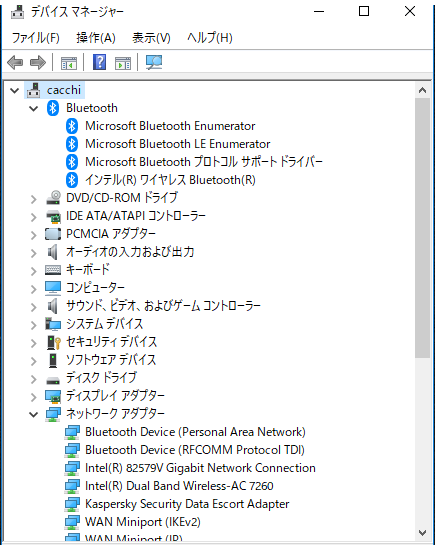
Task: Expand PCMCIA アダプター category
Action: (x=33, y=235)
